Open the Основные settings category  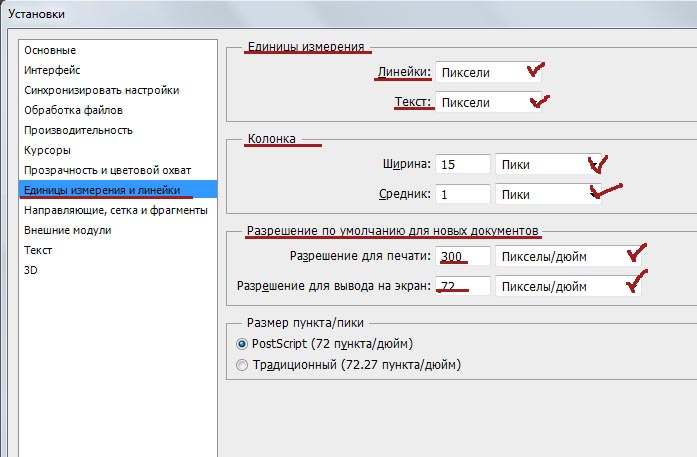[x=50, y=50]
